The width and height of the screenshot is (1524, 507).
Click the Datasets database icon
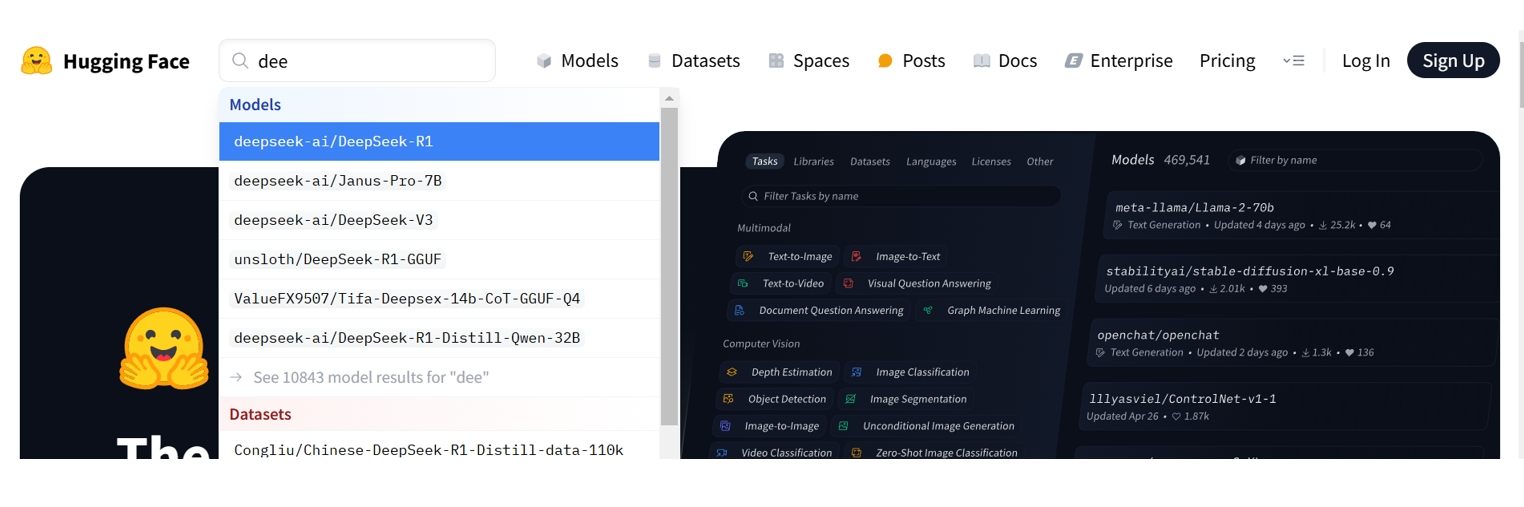coord(655,61)
